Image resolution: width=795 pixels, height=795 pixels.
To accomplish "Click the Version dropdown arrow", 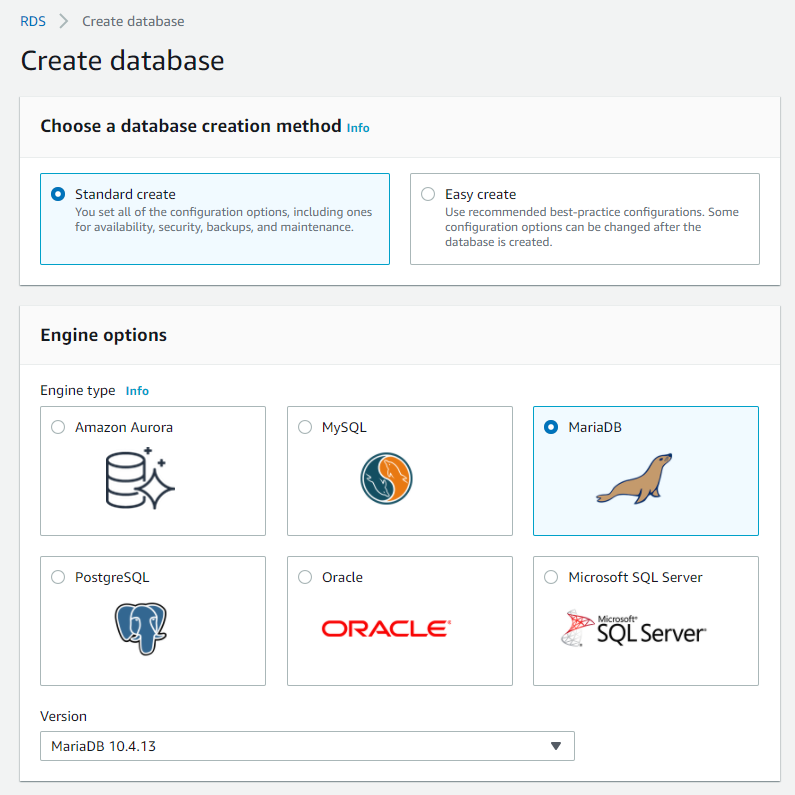I will click(x=556, y=746).
